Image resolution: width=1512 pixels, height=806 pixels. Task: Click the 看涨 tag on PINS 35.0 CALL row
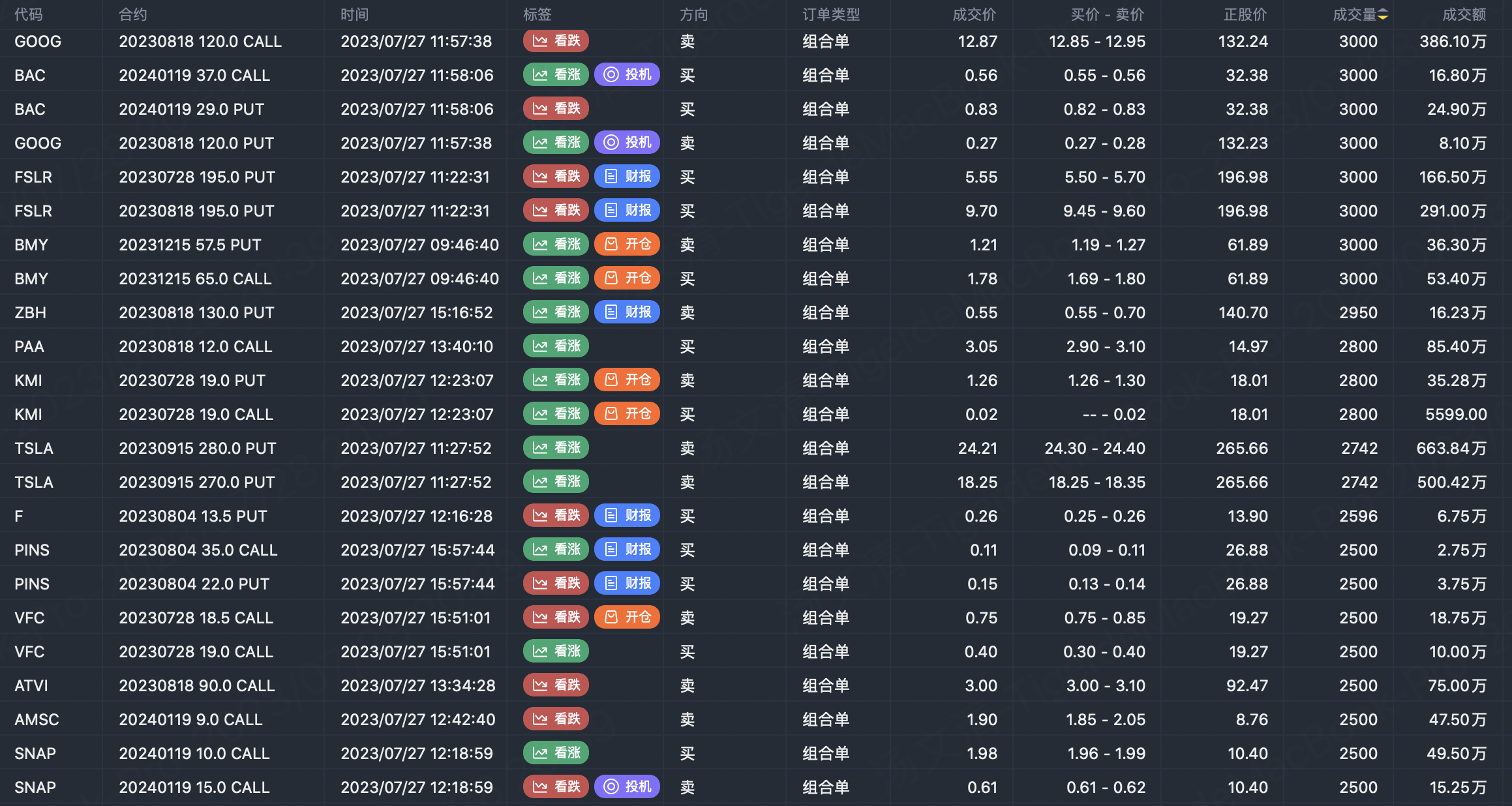pos(556,550)
